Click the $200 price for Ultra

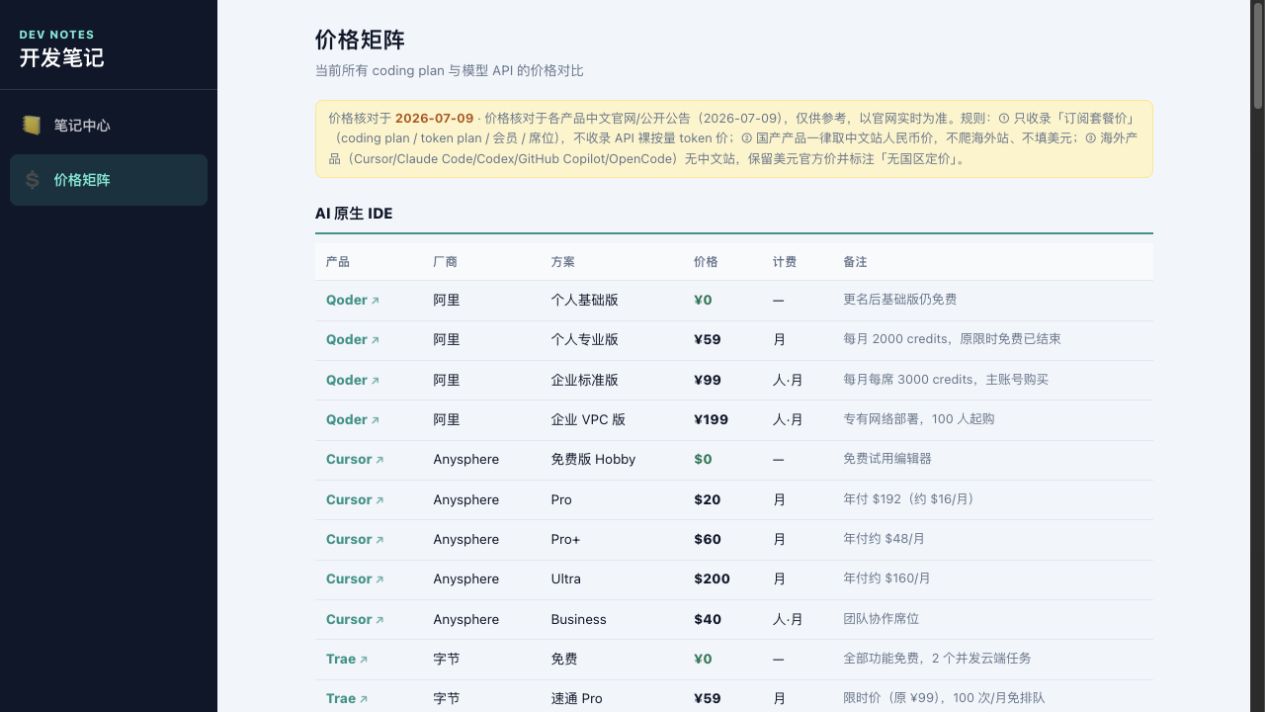click(712, 578)
